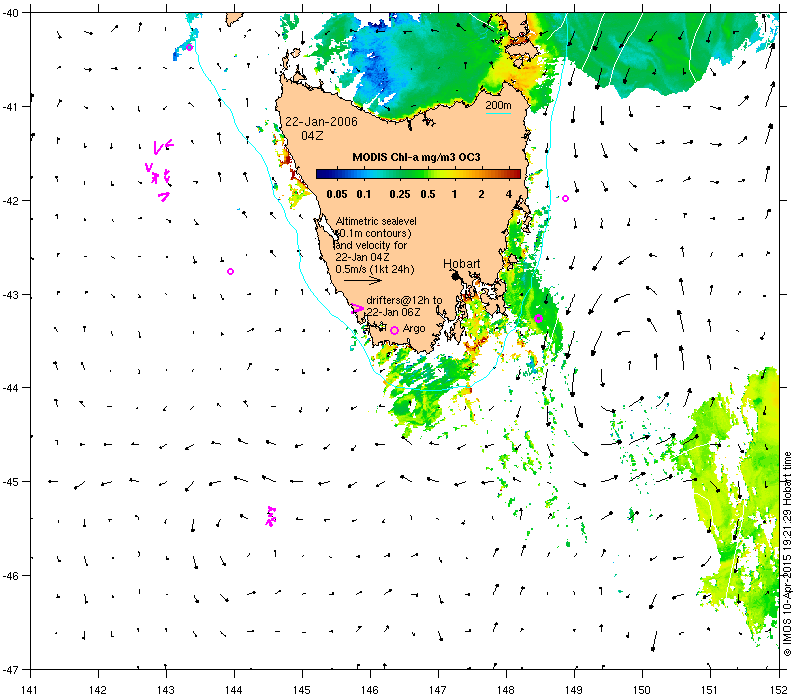Click the '0.5m/s (1kt 24h)' scale text

coord(374,269)
